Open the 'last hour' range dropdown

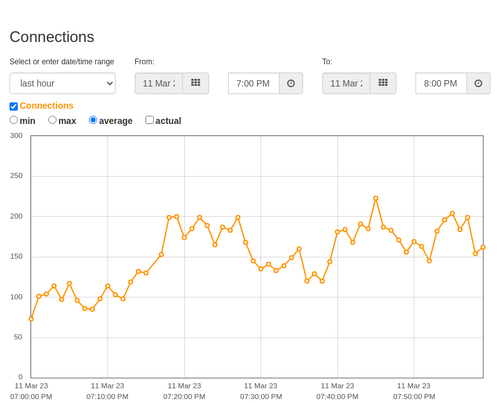[x=63, y=83]
